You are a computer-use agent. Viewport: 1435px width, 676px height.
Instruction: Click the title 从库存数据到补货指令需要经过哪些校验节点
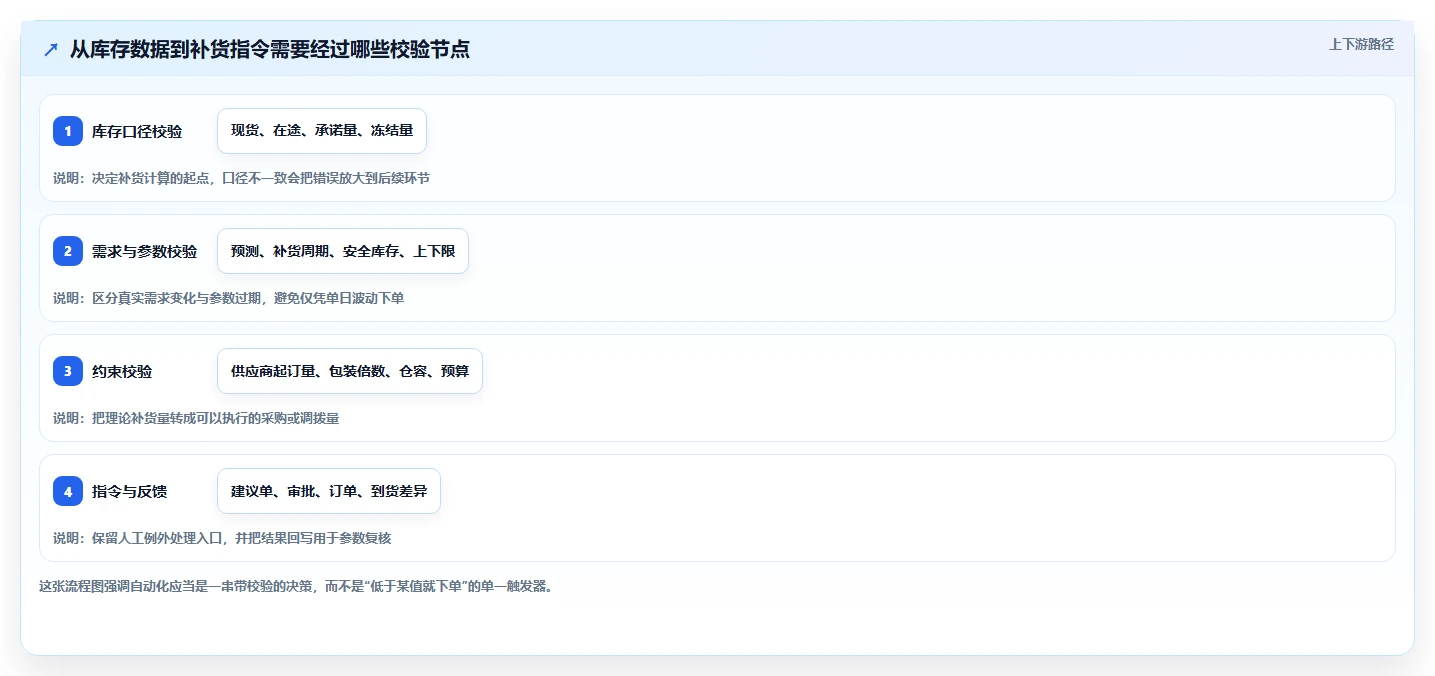[x=270, y=49]
